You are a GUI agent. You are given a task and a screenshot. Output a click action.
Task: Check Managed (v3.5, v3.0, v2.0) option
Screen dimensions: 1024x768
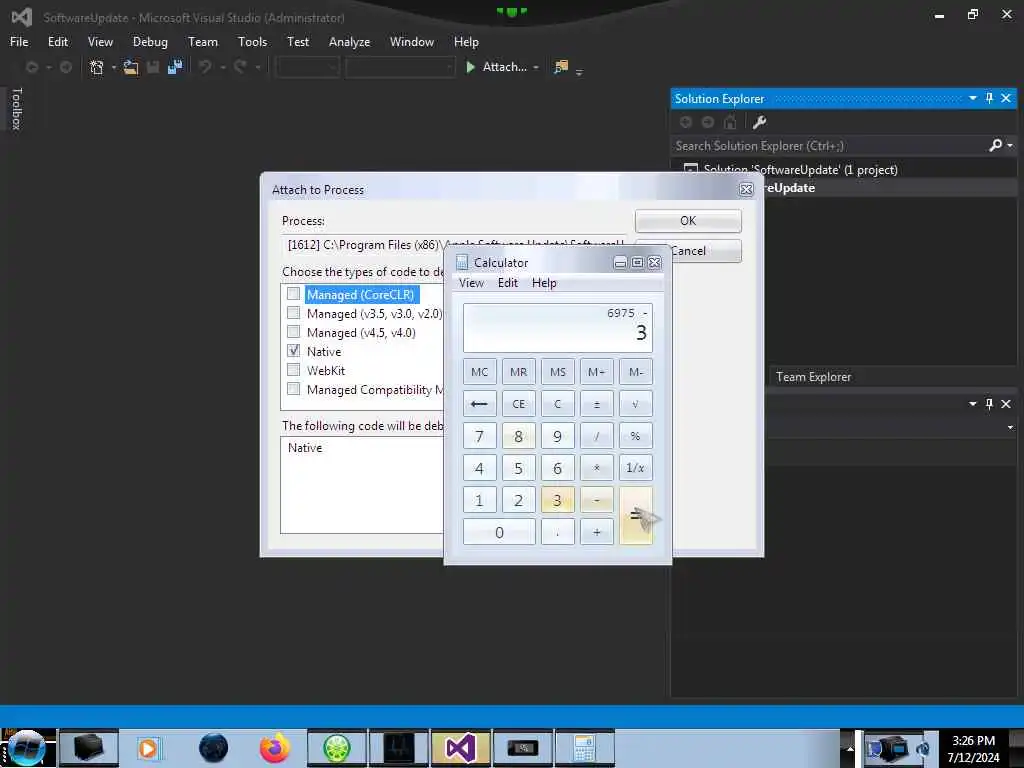[x=294, y=313]
